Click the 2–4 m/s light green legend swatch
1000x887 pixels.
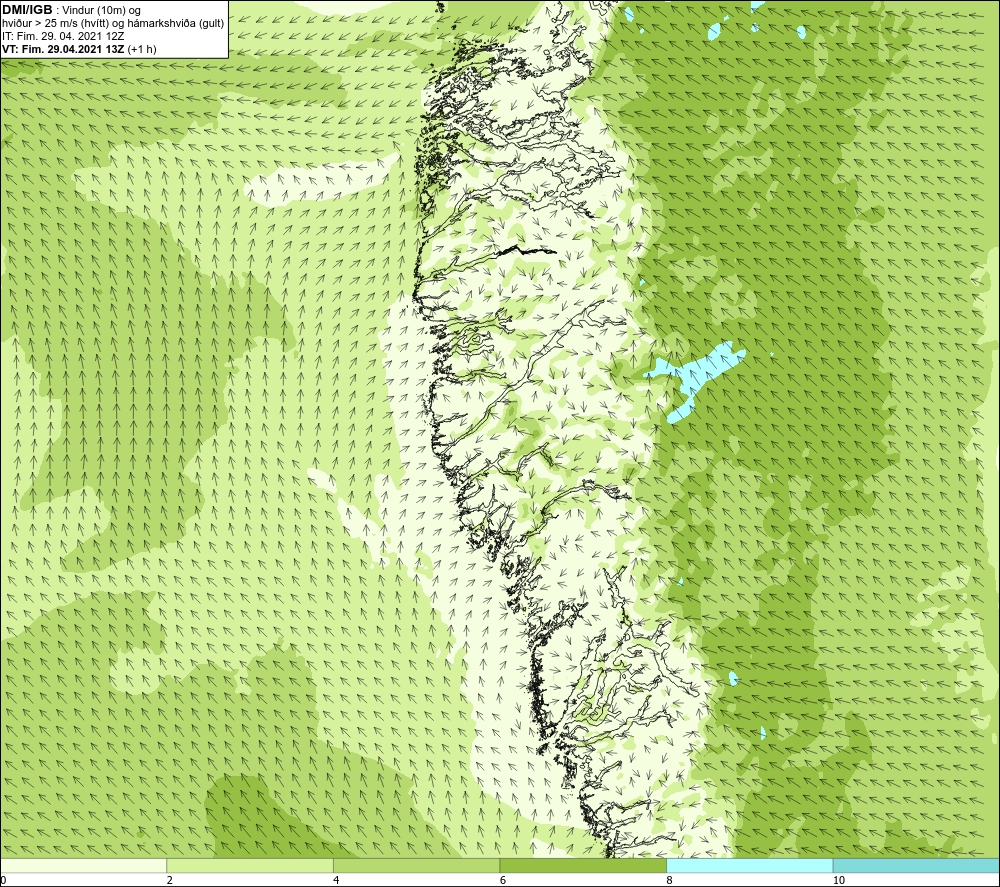(250, 865)
